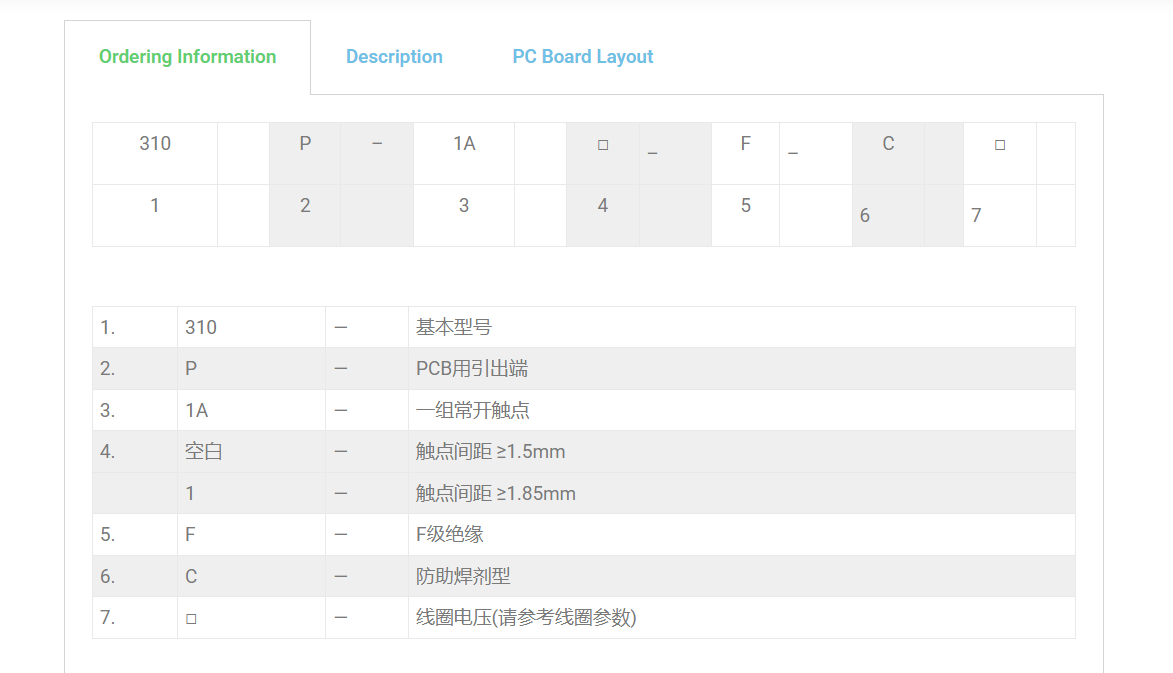The width and height of the screenshot is (1173, 673).
Task: Click the 线圈电压(请参考线圈参数) text
Action: click(x=526, y=618)
